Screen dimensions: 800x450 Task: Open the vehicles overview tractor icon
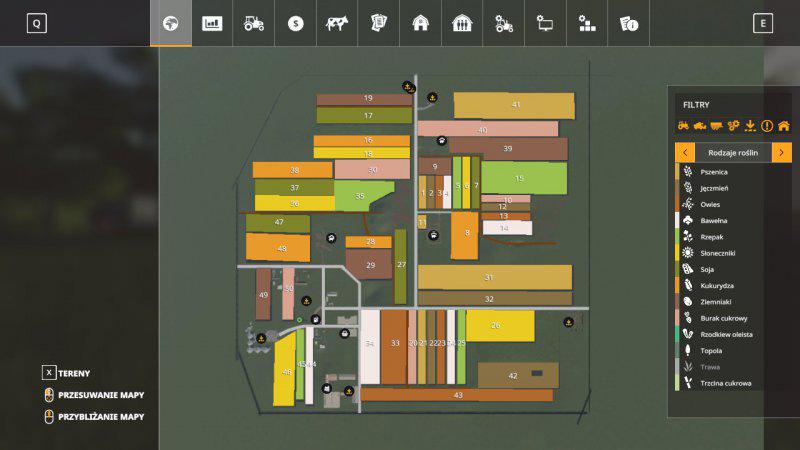pos(254,23)
